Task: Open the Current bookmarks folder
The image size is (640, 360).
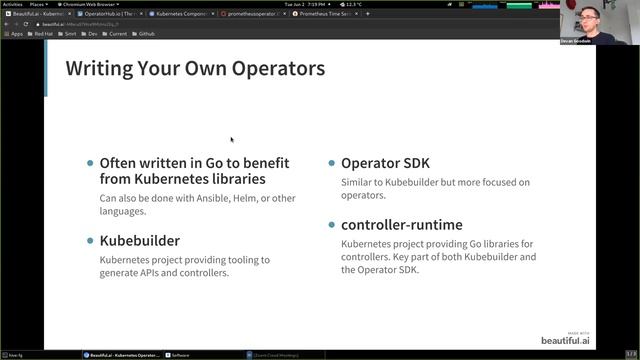Action: click(115, 34)
